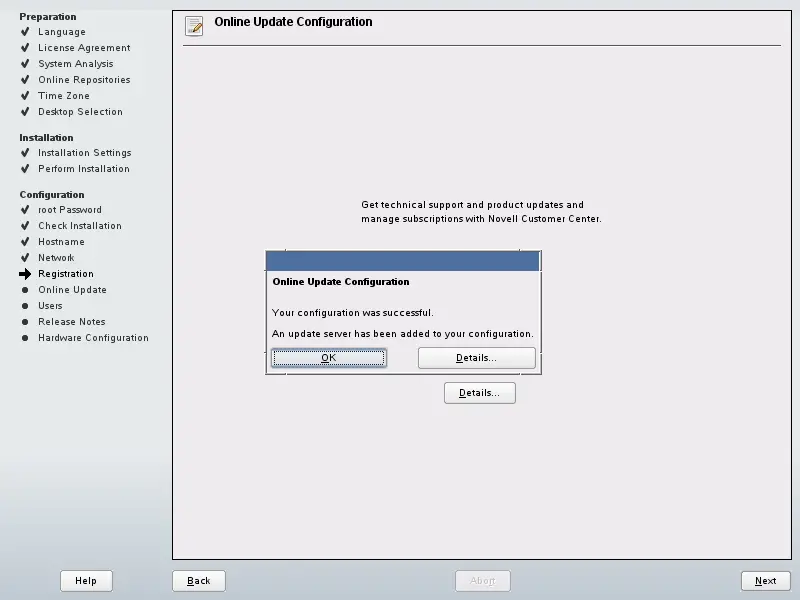Click the bullet next to Release Notes
The width and height of the screenshot is (800, 600).
25,322
